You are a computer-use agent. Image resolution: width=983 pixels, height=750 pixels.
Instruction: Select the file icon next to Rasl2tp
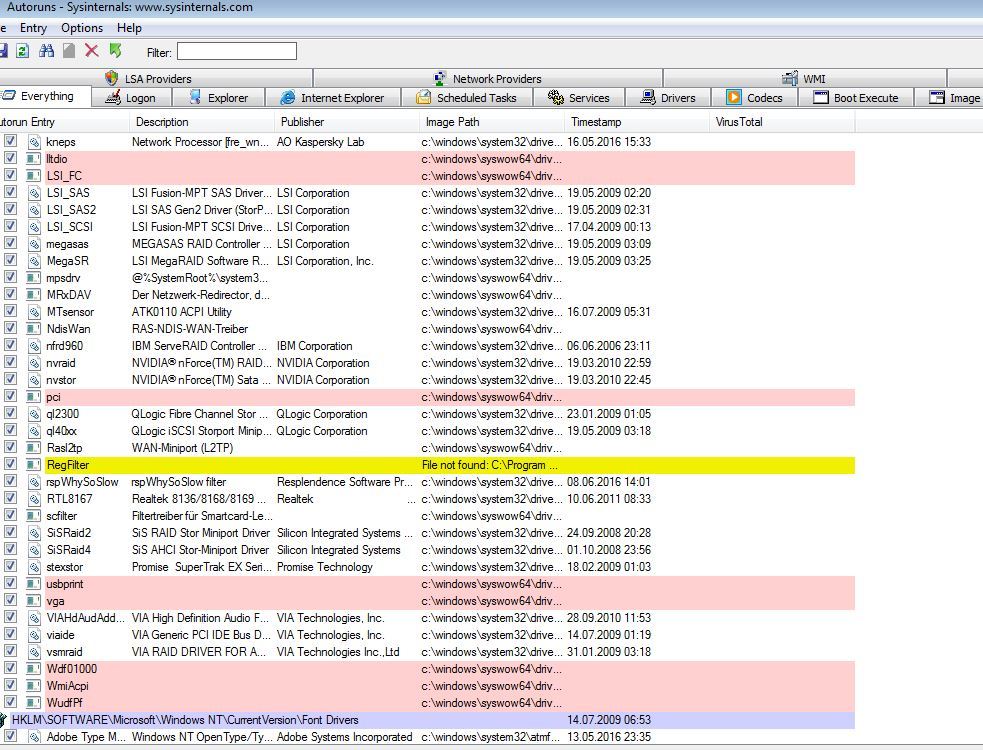coord(34,448)
